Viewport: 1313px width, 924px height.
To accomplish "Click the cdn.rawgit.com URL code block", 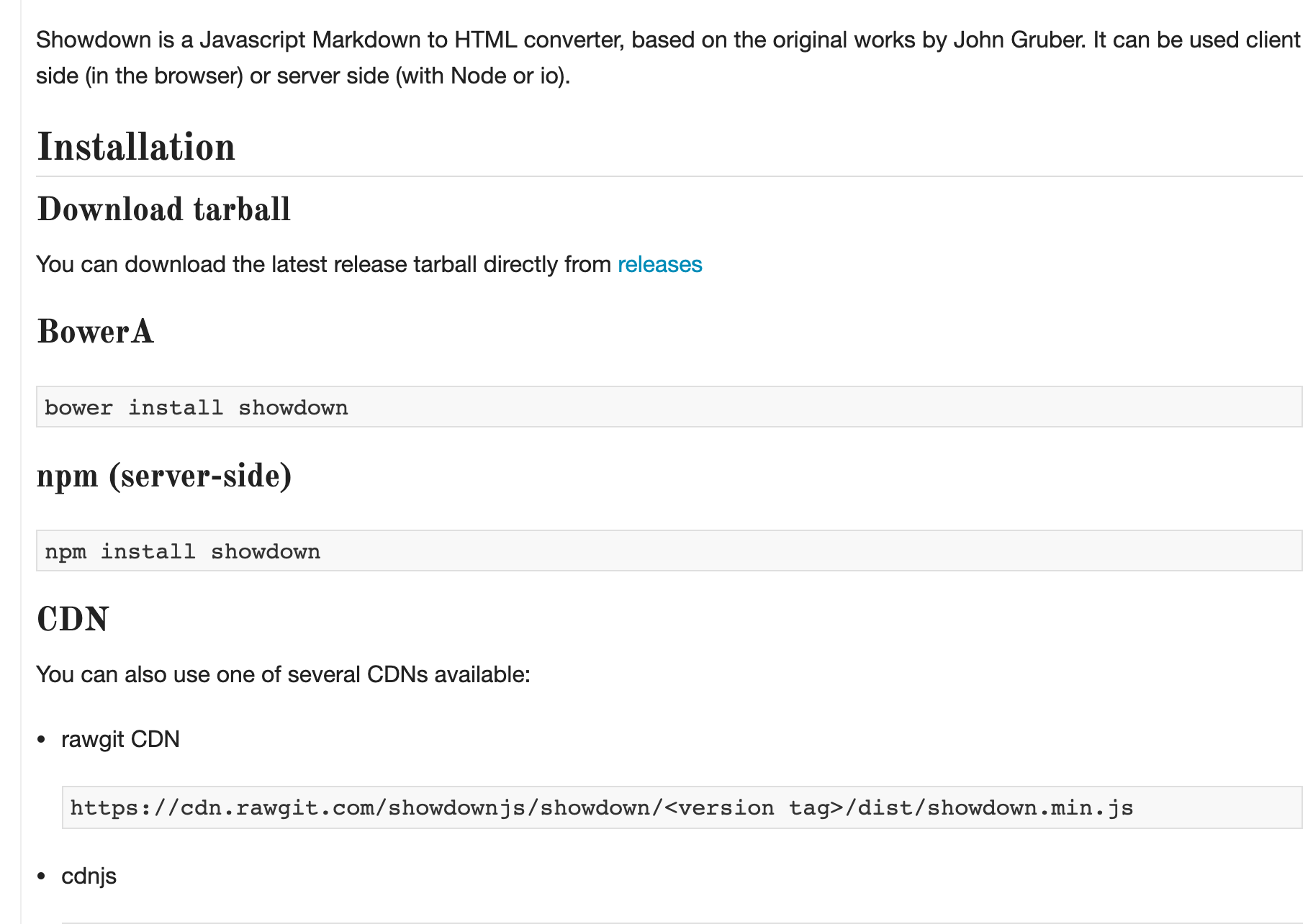I will point(682,807).
